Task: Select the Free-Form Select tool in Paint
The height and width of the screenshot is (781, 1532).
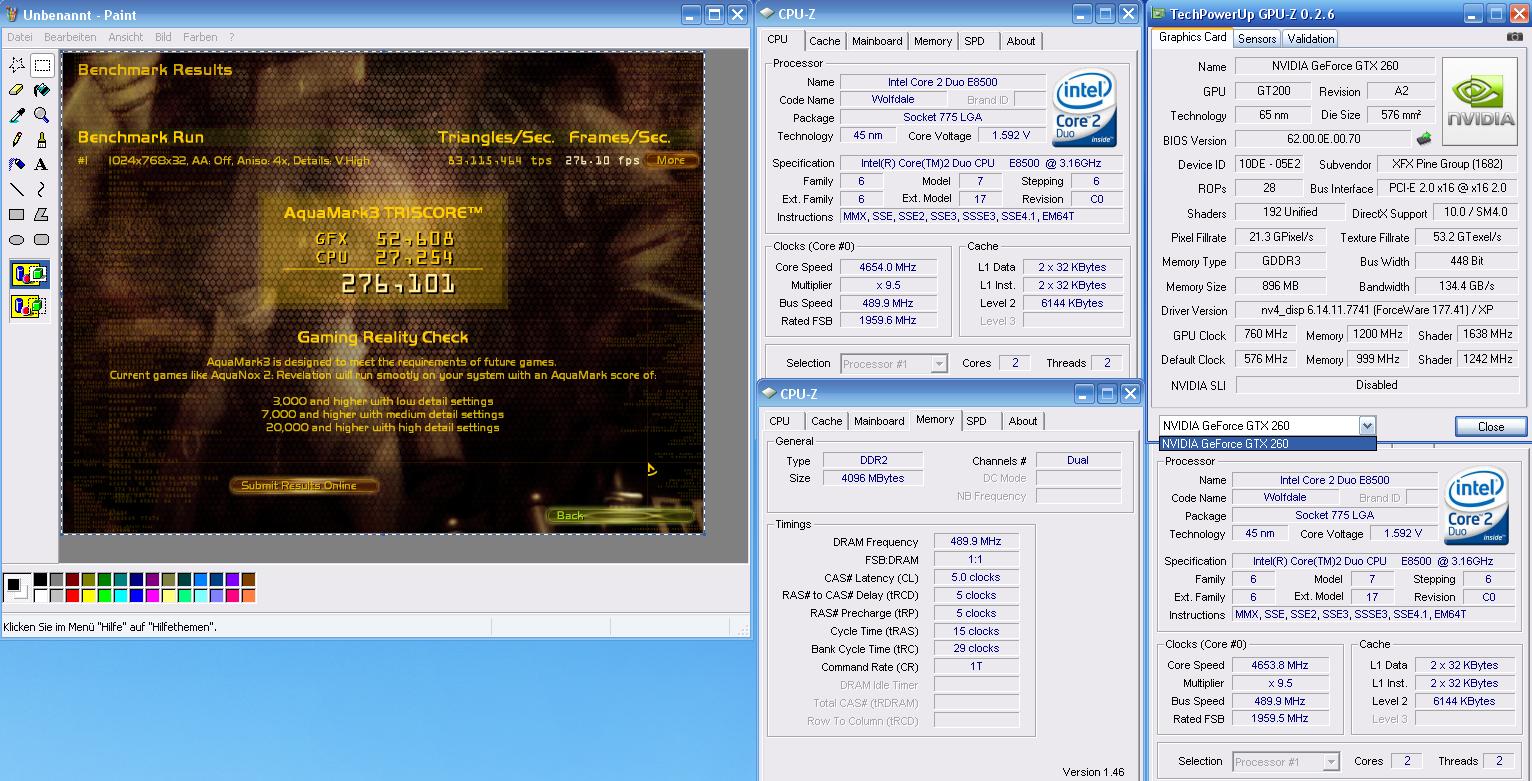Action: (17, 65)
